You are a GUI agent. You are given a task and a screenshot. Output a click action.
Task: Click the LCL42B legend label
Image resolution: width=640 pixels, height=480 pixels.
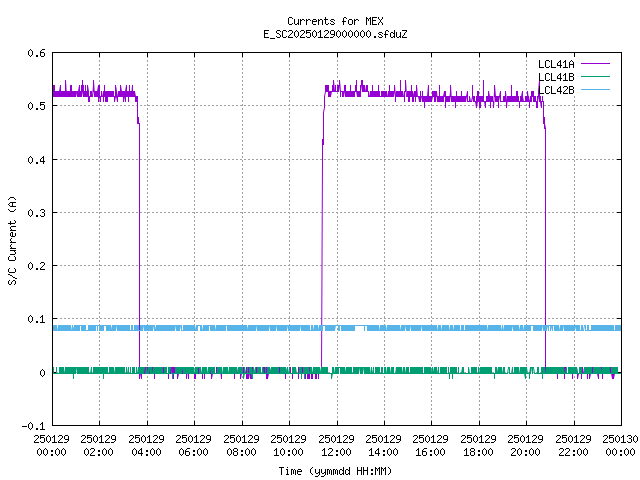[556, 90]
